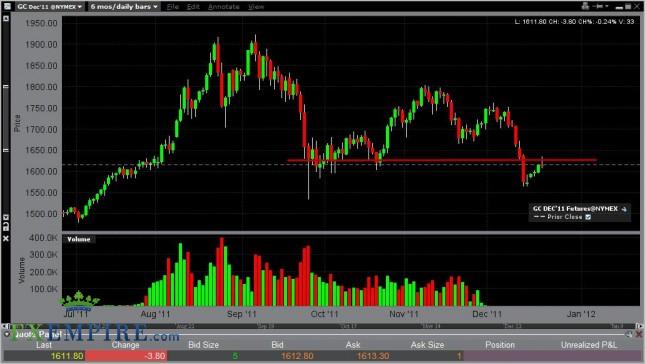Close the Quote Panel with the red X
645x364 pixels.
[x=639, y=334]
